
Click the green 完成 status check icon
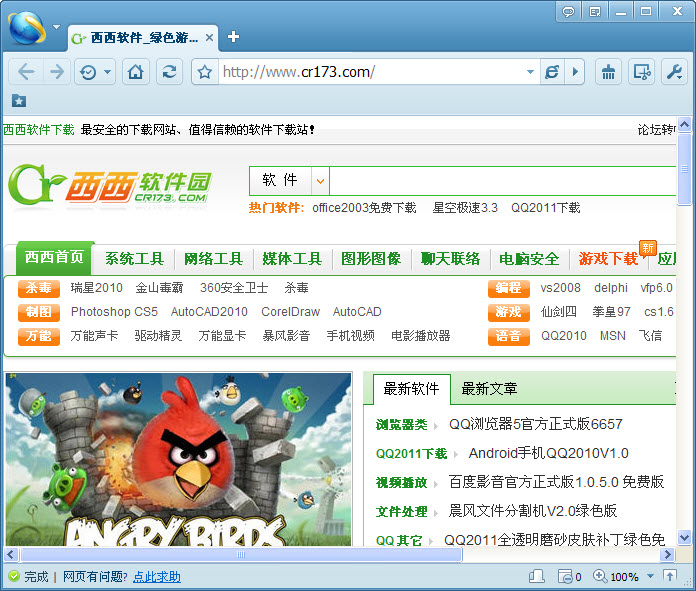click(14, 576)
